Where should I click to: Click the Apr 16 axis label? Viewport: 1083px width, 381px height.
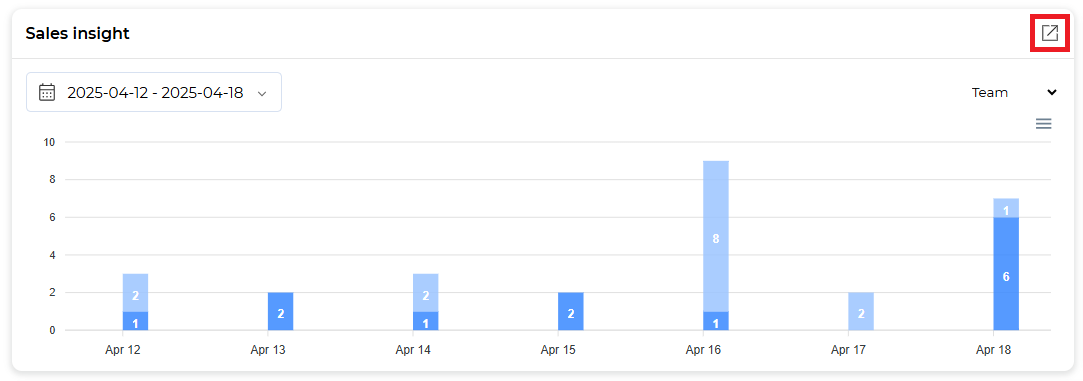(x=703, y=350)
